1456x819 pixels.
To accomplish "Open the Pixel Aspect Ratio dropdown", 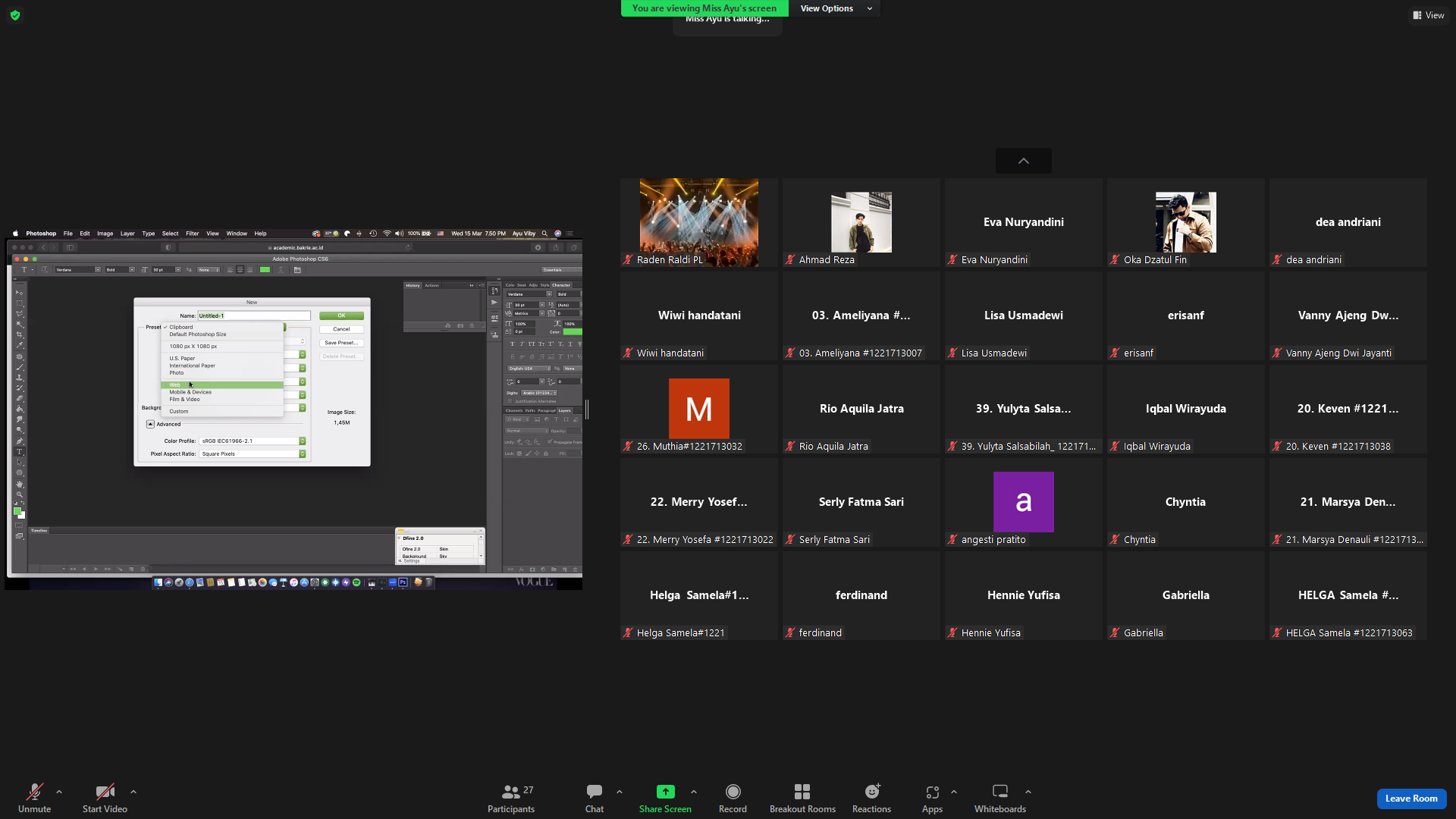I will (x=253, y=453).
